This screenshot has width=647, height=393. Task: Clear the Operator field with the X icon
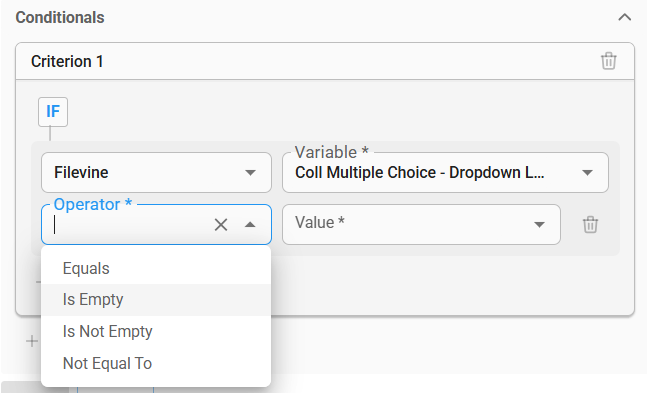221,225
